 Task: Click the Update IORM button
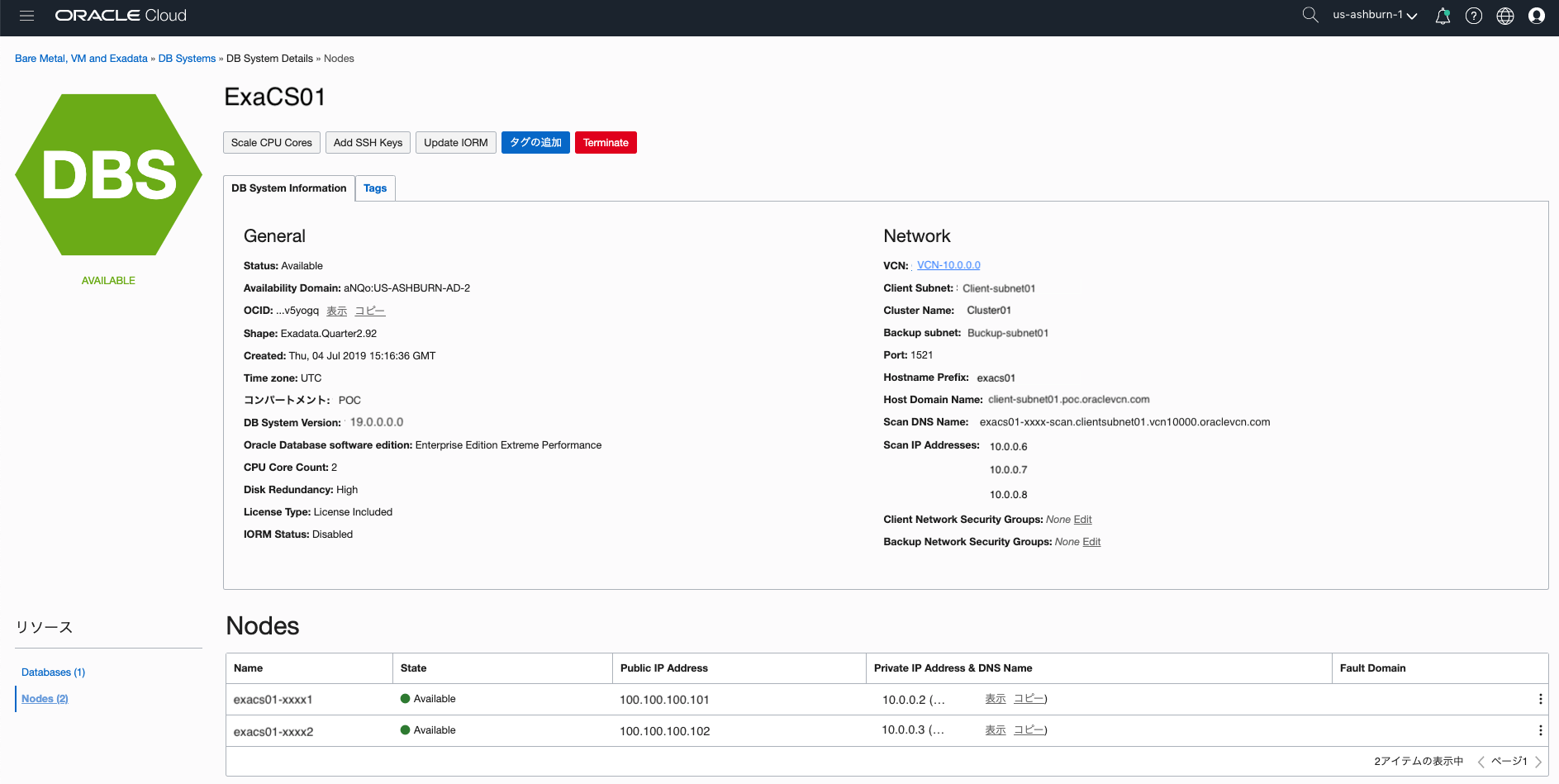(x=456, y=143)
